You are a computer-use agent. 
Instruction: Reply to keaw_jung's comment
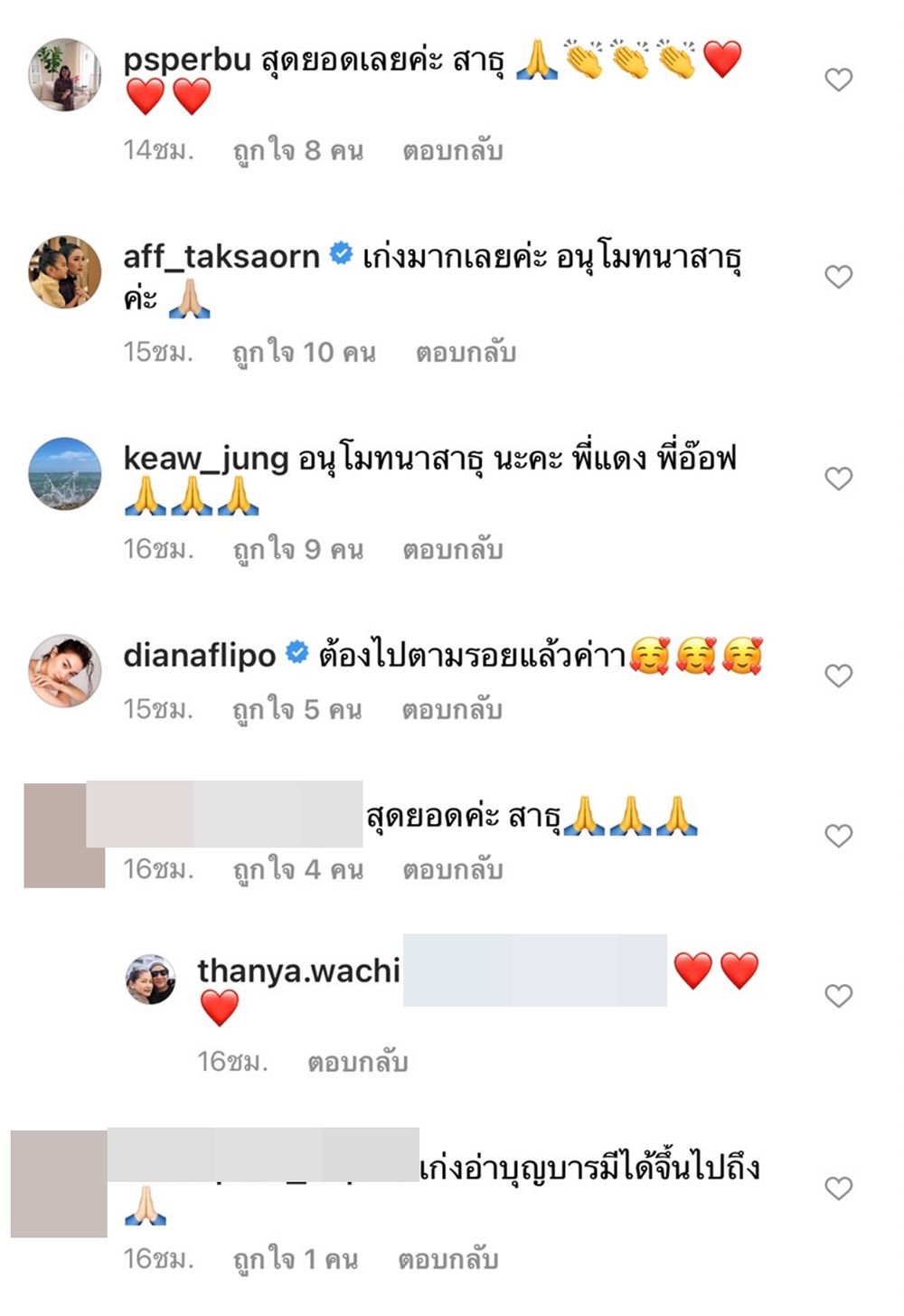point(452,549)
